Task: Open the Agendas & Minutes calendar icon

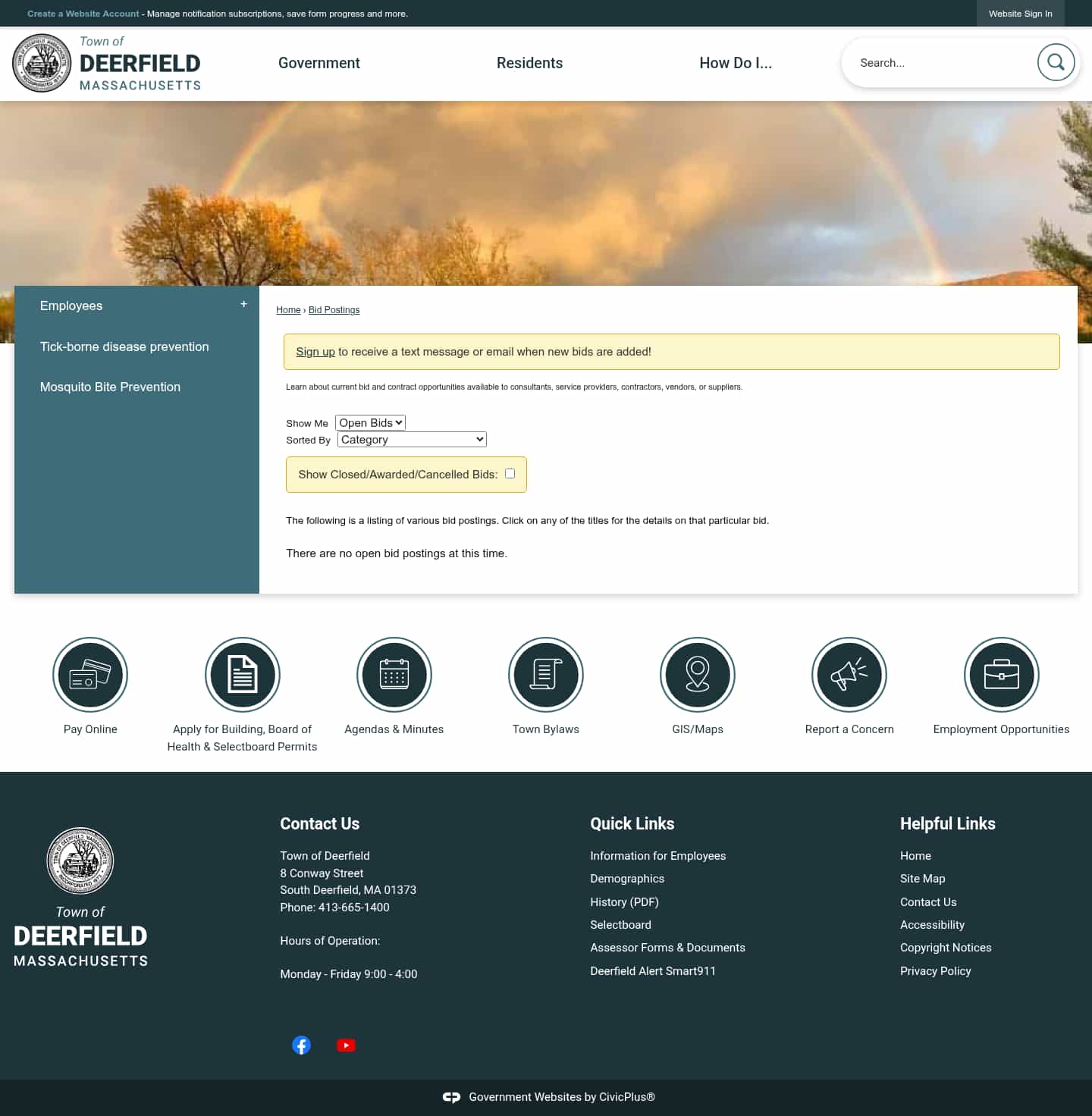Action: [394, 675]
